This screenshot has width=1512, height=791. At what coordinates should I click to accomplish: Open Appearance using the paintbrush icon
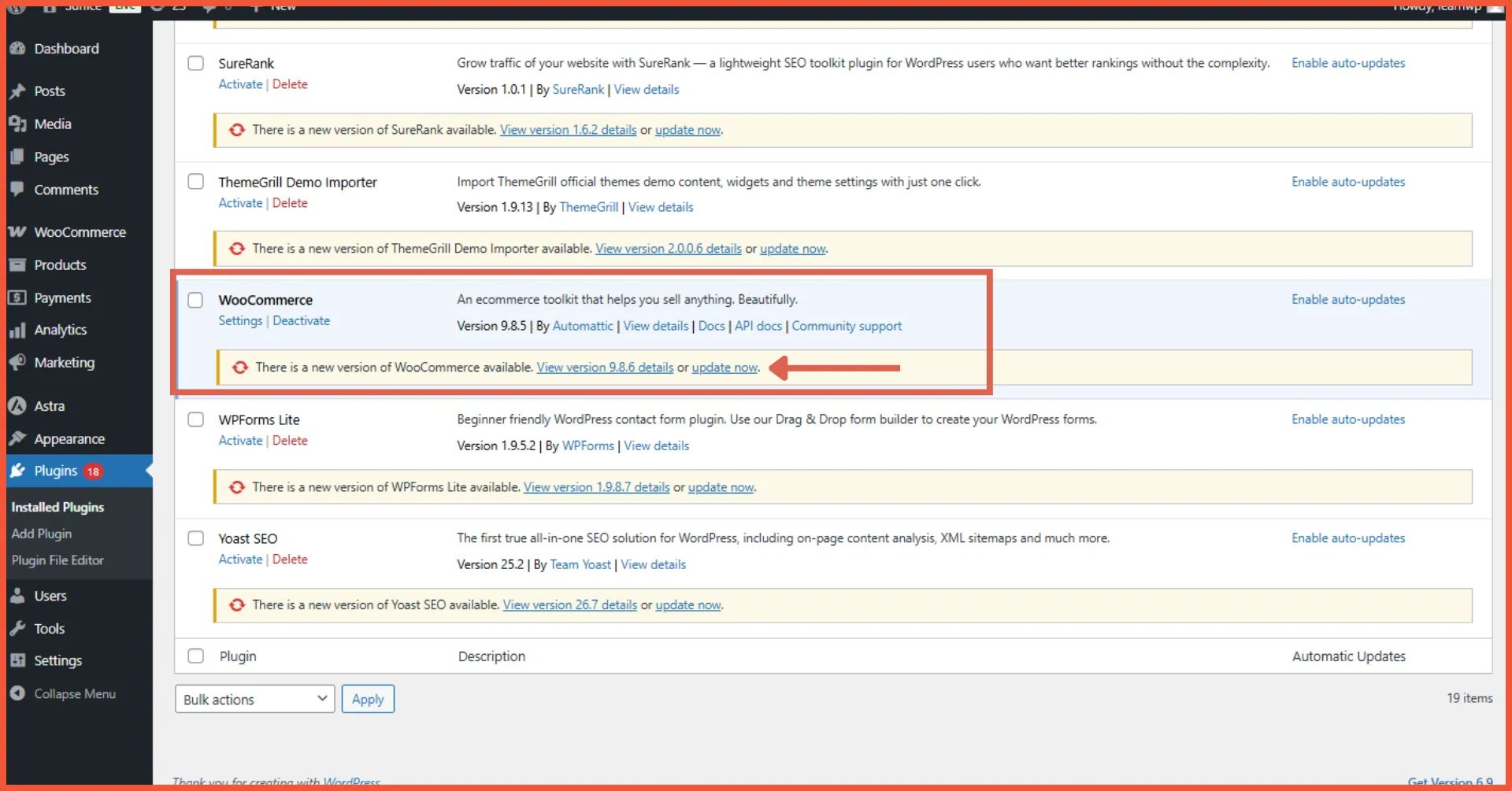(19, 438)
